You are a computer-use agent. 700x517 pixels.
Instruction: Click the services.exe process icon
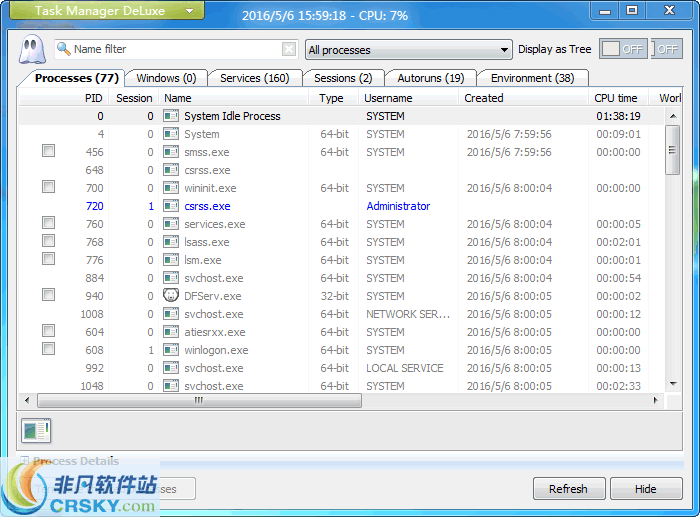[x=171, y=224]
